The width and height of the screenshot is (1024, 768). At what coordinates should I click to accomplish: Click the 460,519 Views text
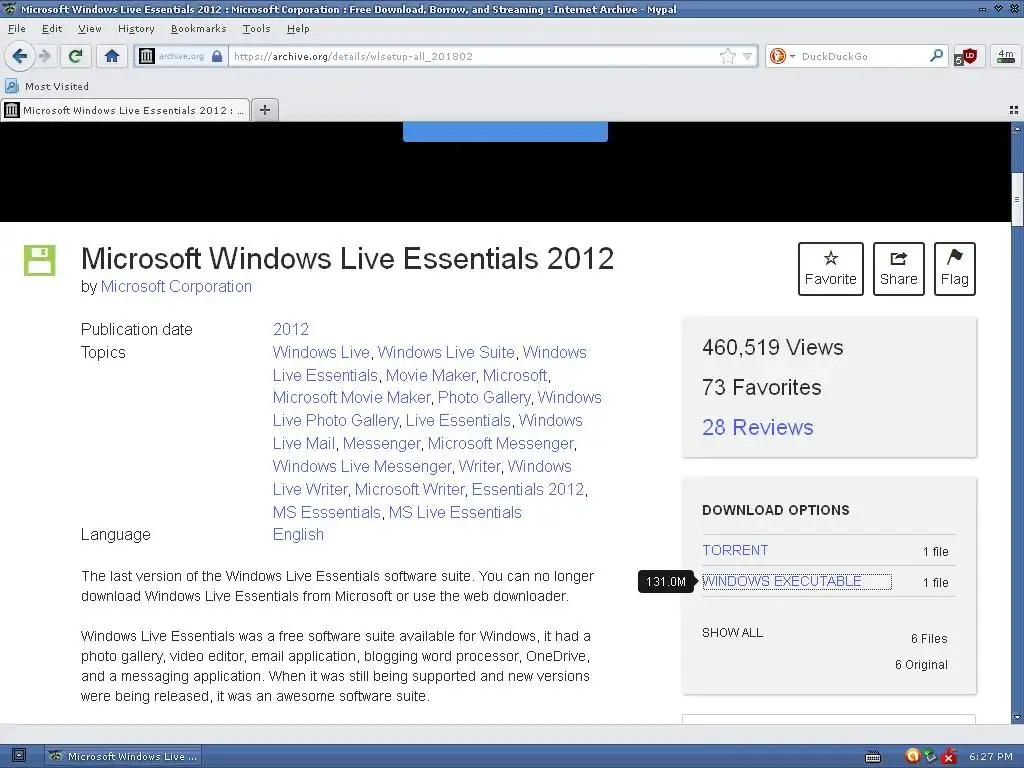pos(773,347)
